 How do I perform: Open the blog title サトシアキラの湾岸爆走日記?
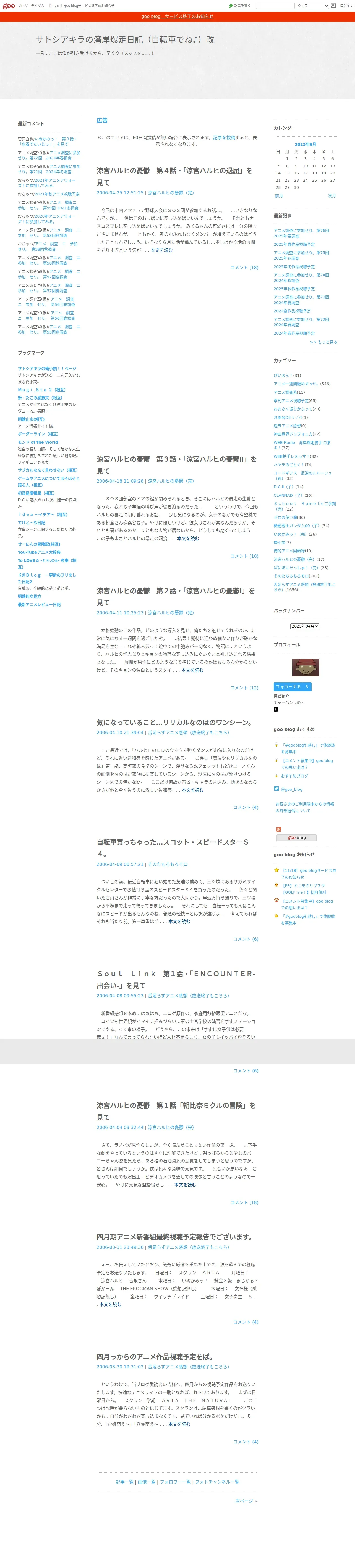pyautogui.click(x=125, y=39)
